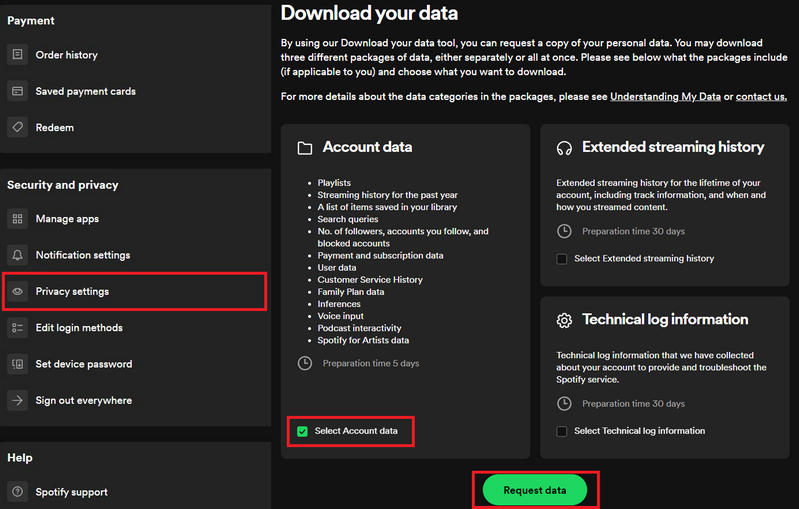Click the Edit login methods icon

[17, 328]
